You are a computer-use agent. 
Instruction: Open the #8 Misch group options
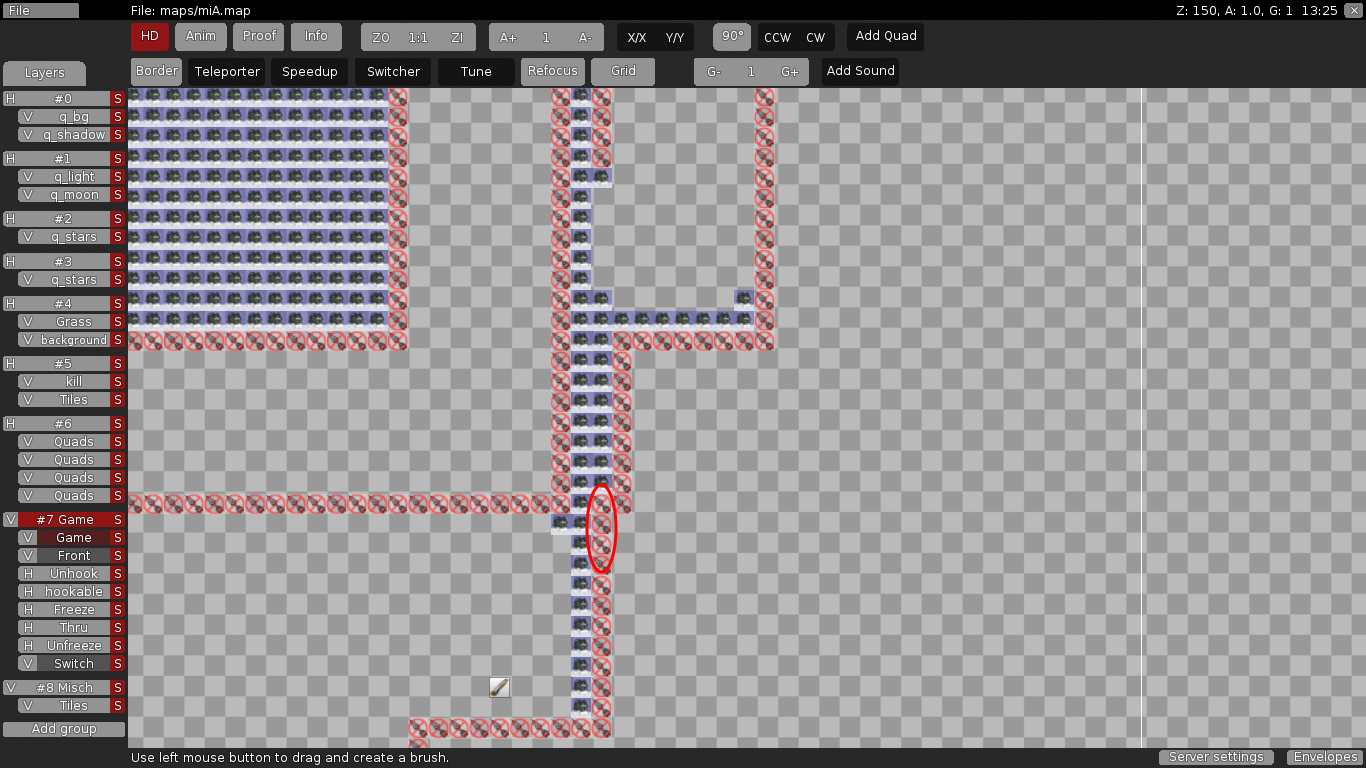pyautogui.click(x=64, y=688)
